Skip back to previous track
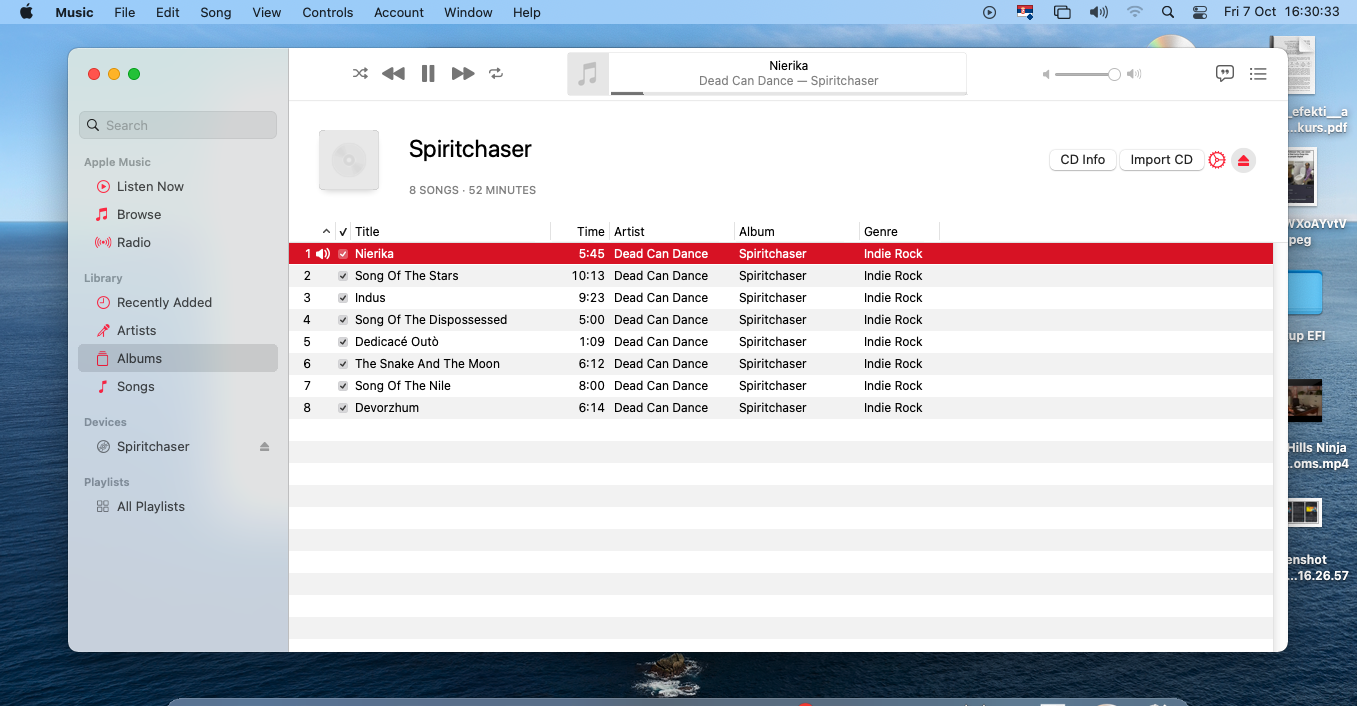This screenshot has width=1357, height=706. (393, 73)
